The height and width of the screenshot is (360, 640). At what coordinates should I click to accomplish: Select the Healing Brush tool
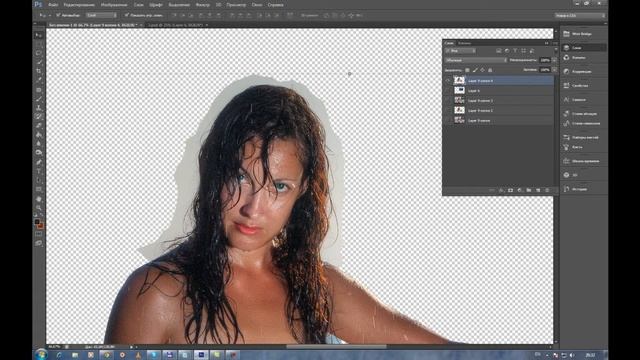(x=38, y=90)
